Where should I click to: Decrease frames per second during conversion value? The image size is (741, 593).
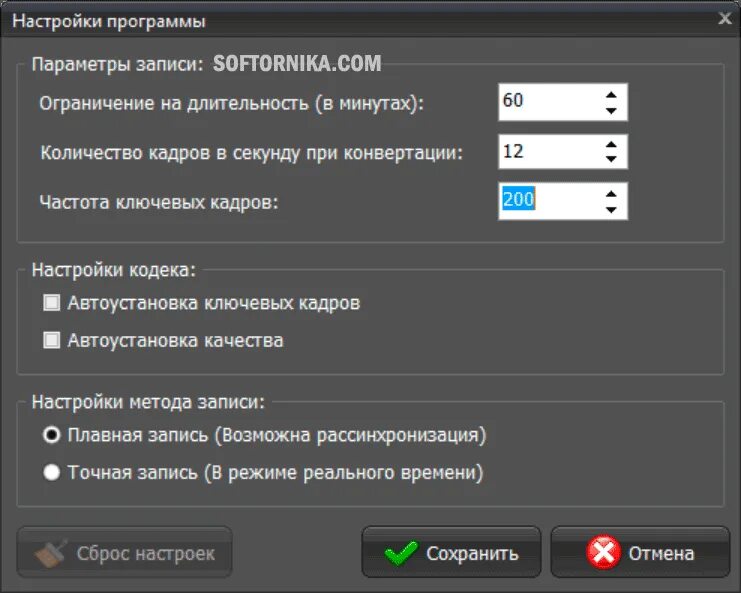tap(611, 159)
